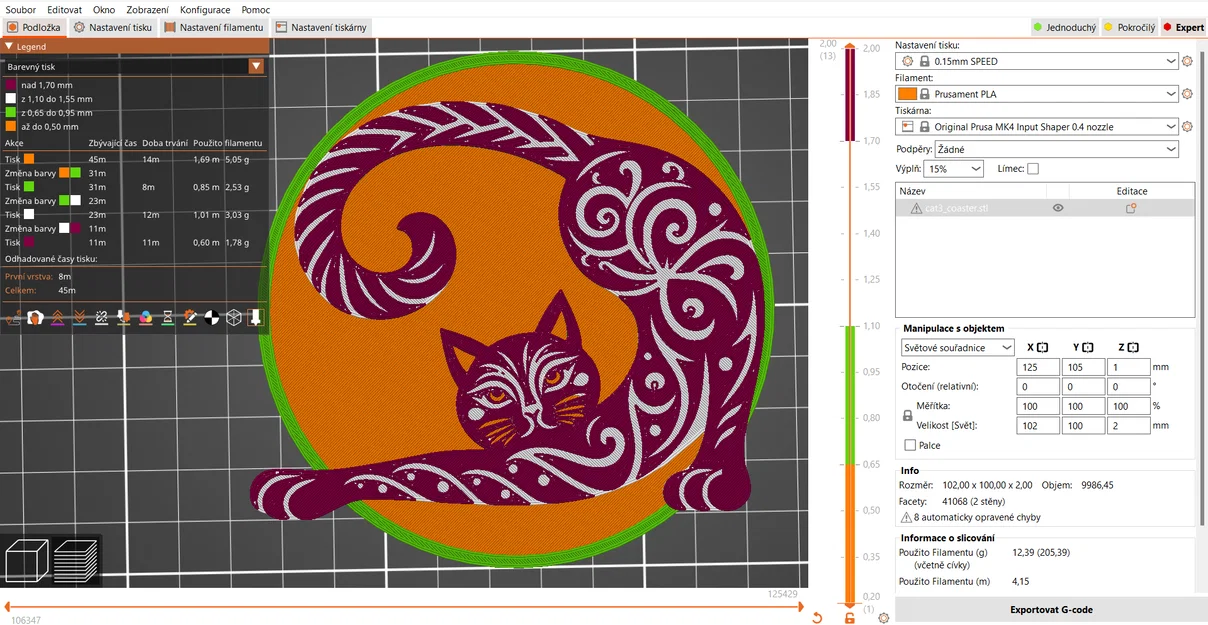Toggle seams icon with broken link

(101, 317)
